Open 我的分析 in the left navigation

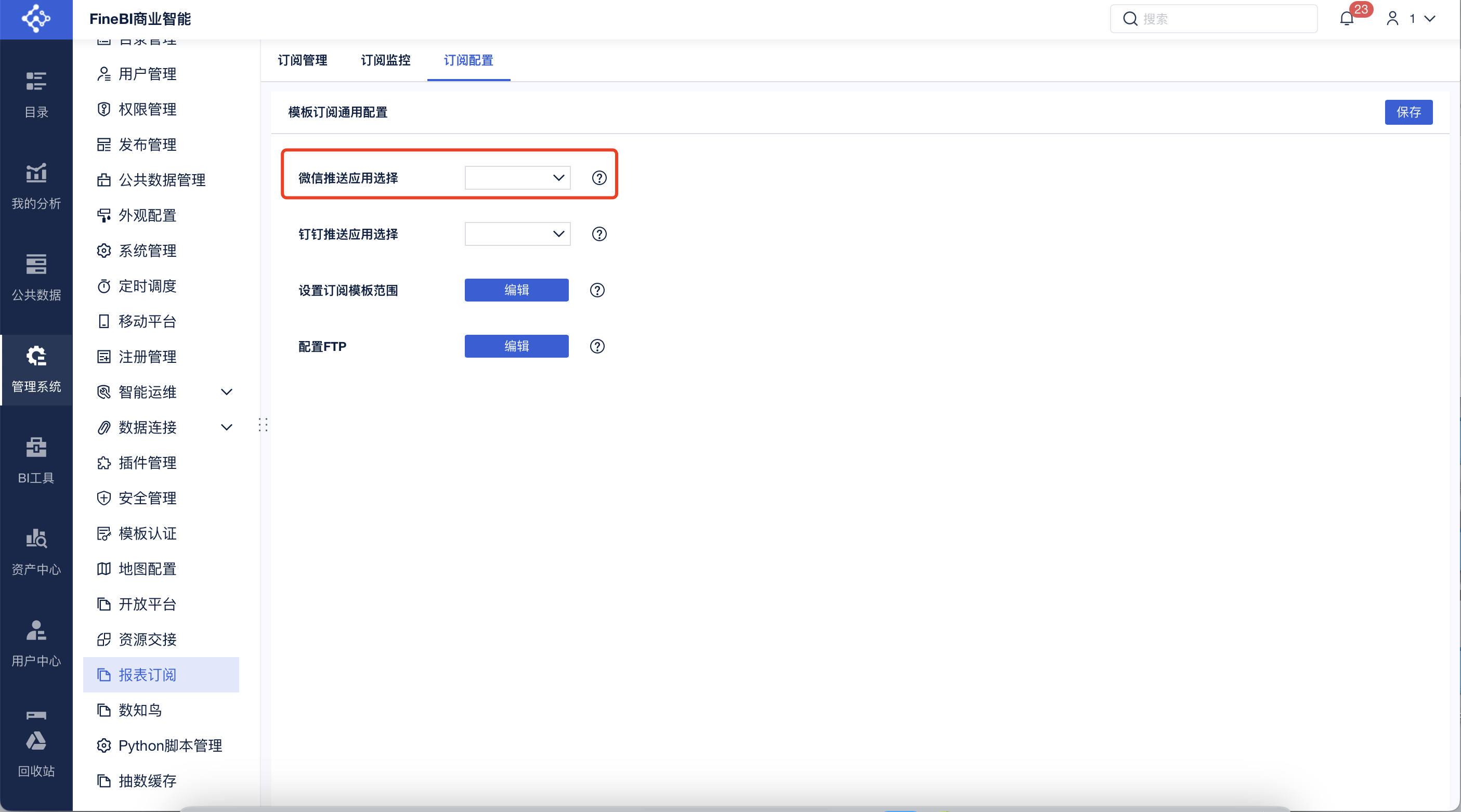[x=36, y=187]
